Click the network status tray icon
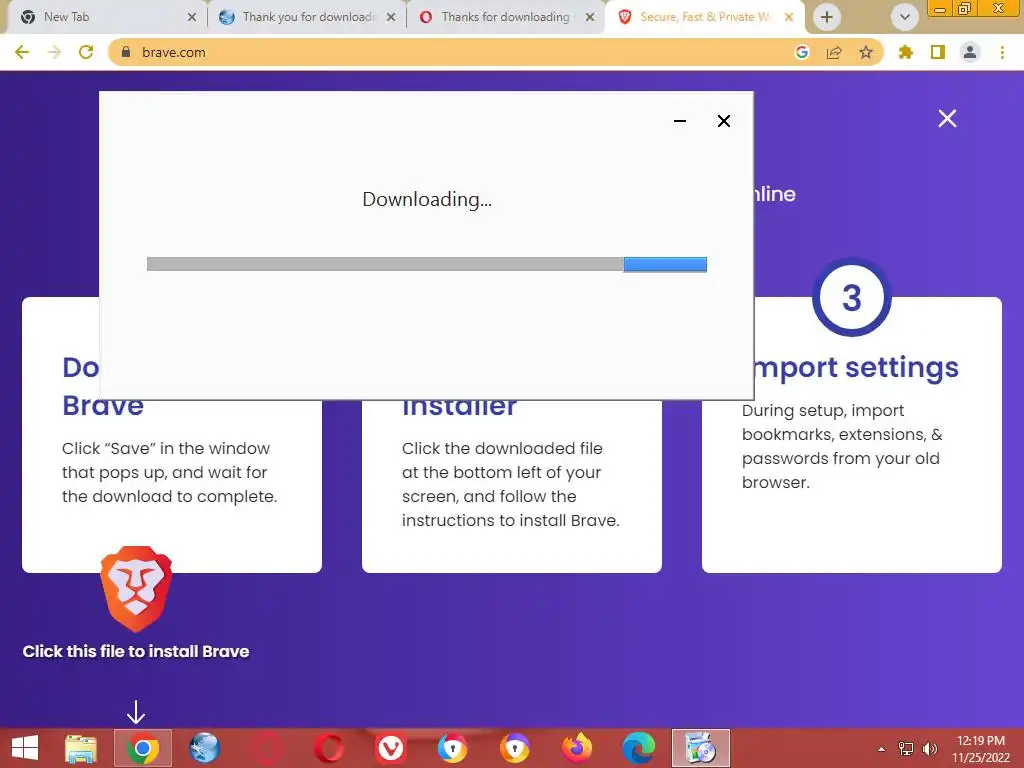Viewport: 1024px width, 768px height. click(x=906, y=749)
